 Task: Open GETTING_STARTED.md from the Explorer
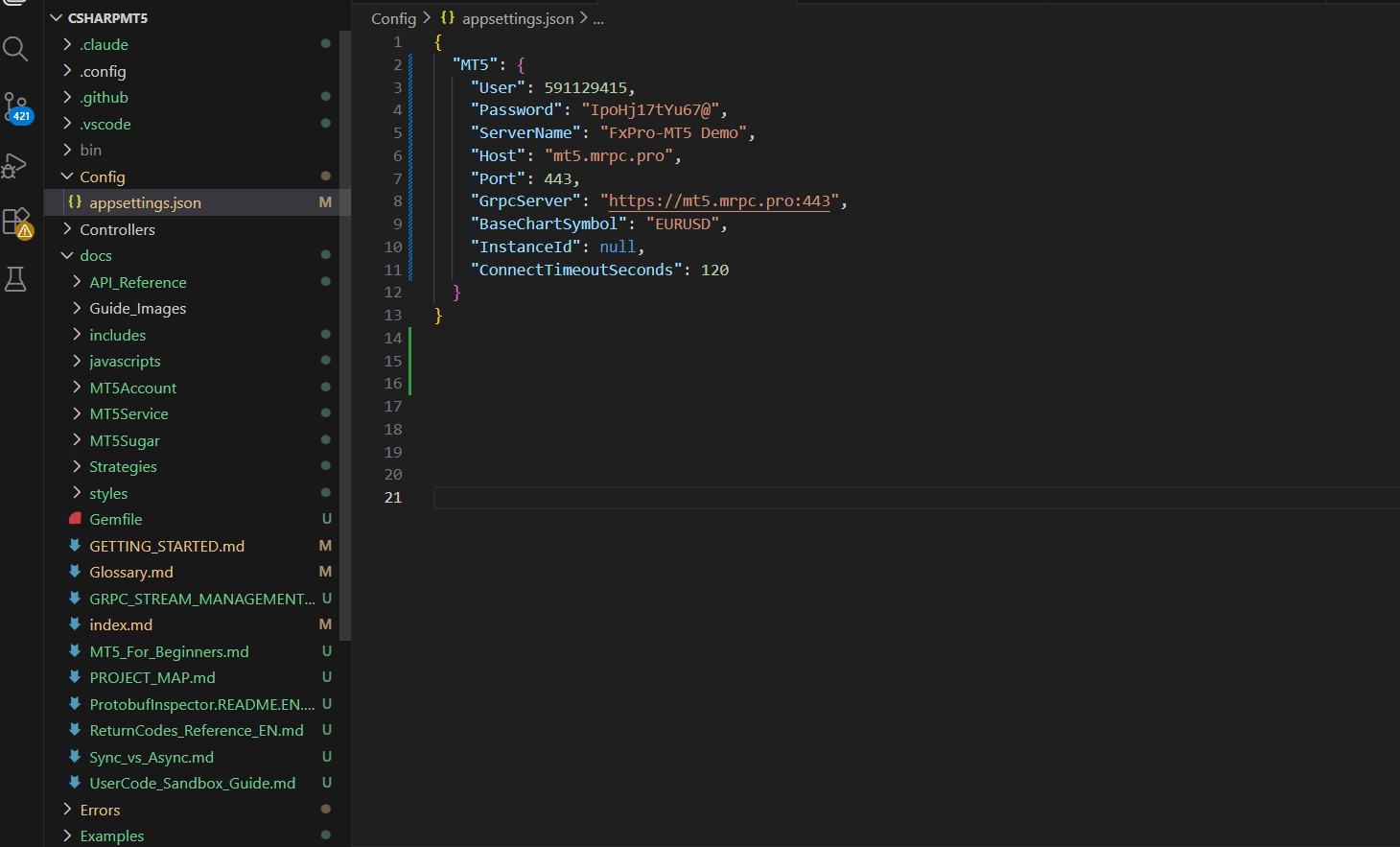coord(166,546)
